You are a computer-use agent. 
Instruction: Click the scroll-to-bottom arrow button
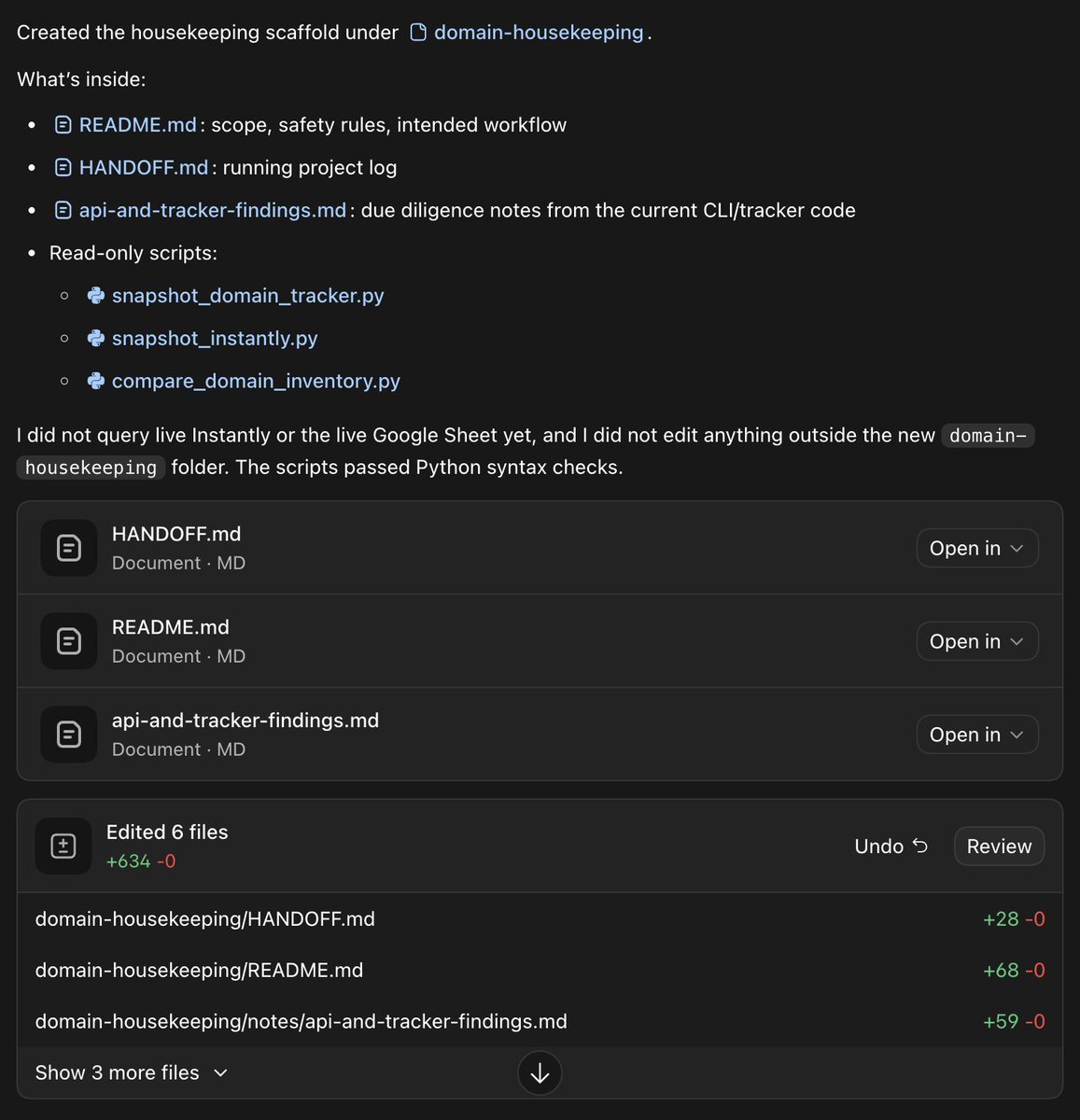coord(540,1073)
